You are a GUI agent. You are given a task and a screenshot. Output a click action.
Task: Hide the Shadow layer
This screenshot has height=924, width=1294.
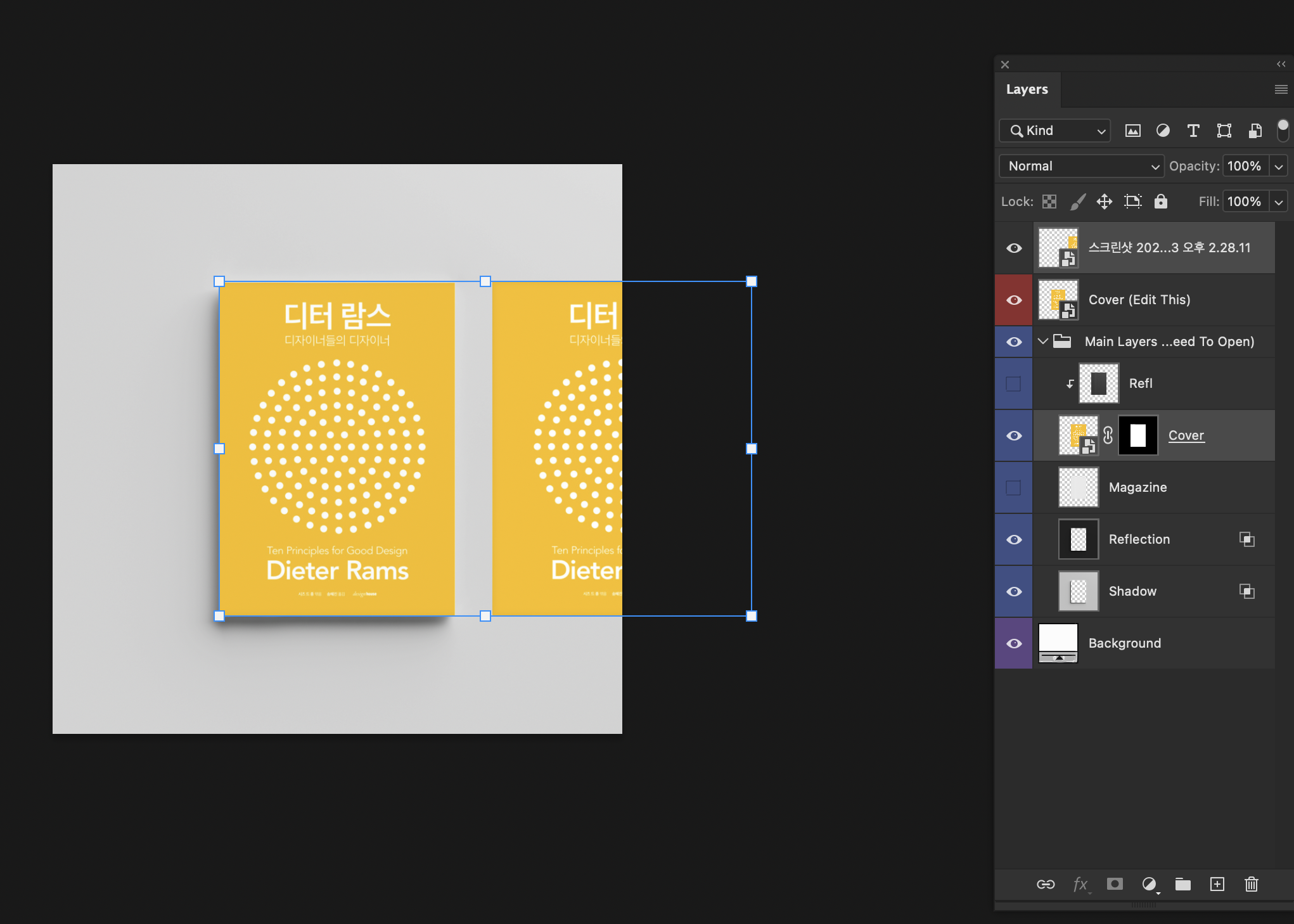[1014, 591]
